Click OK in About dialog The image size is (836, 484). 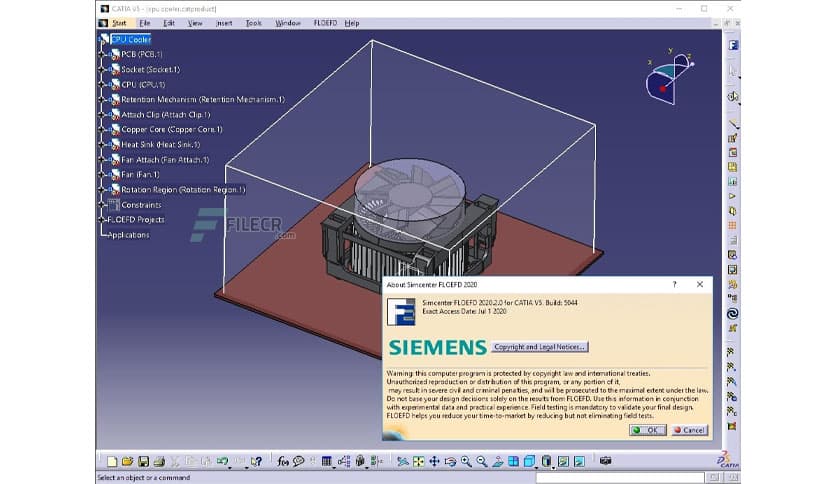[647, 430]
